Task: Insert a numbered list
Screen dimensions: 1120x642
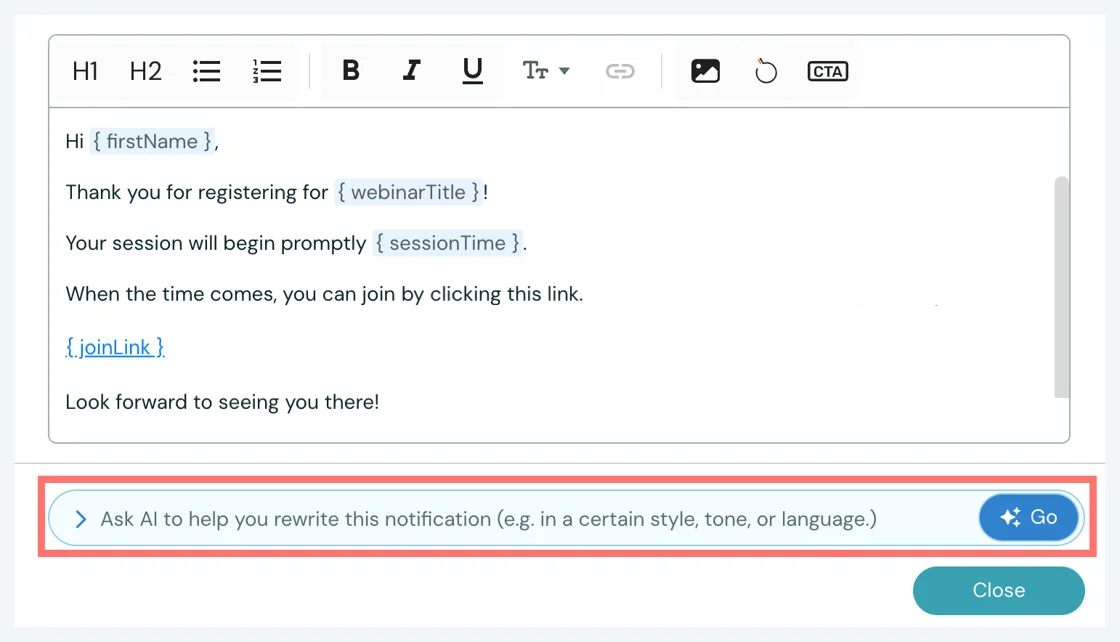Action: 267,71
